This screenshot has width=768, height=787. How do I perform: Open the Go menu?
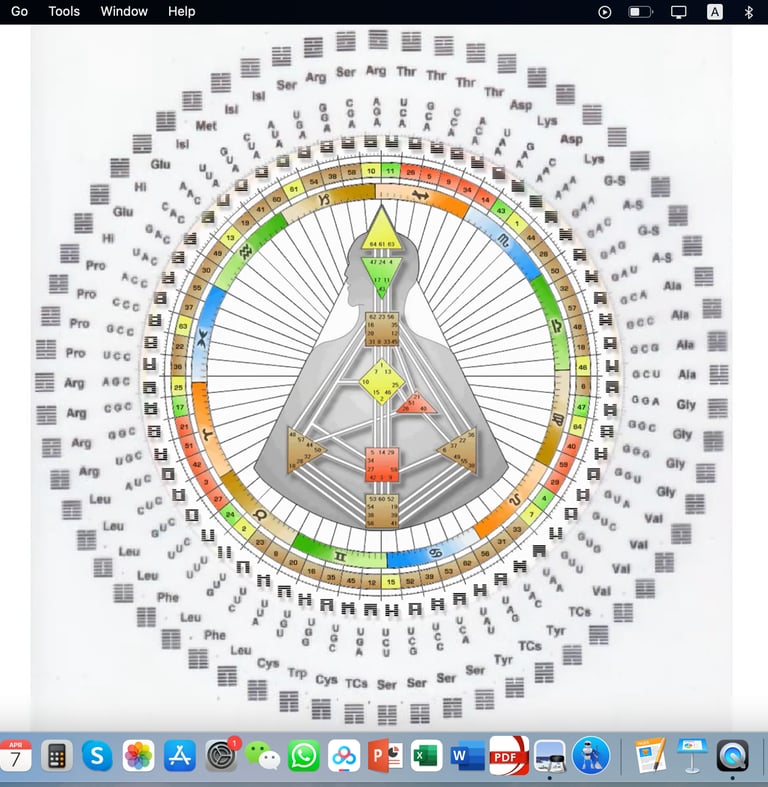(x=19, y=11)
